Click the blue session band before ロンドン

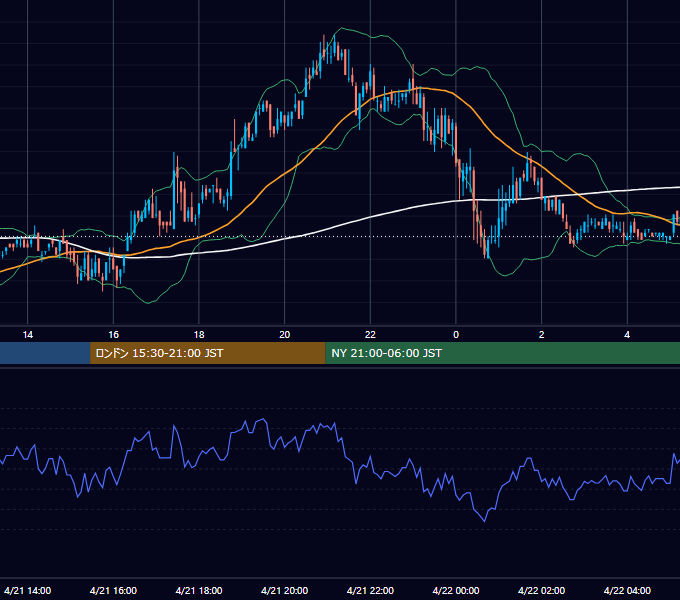45,353
